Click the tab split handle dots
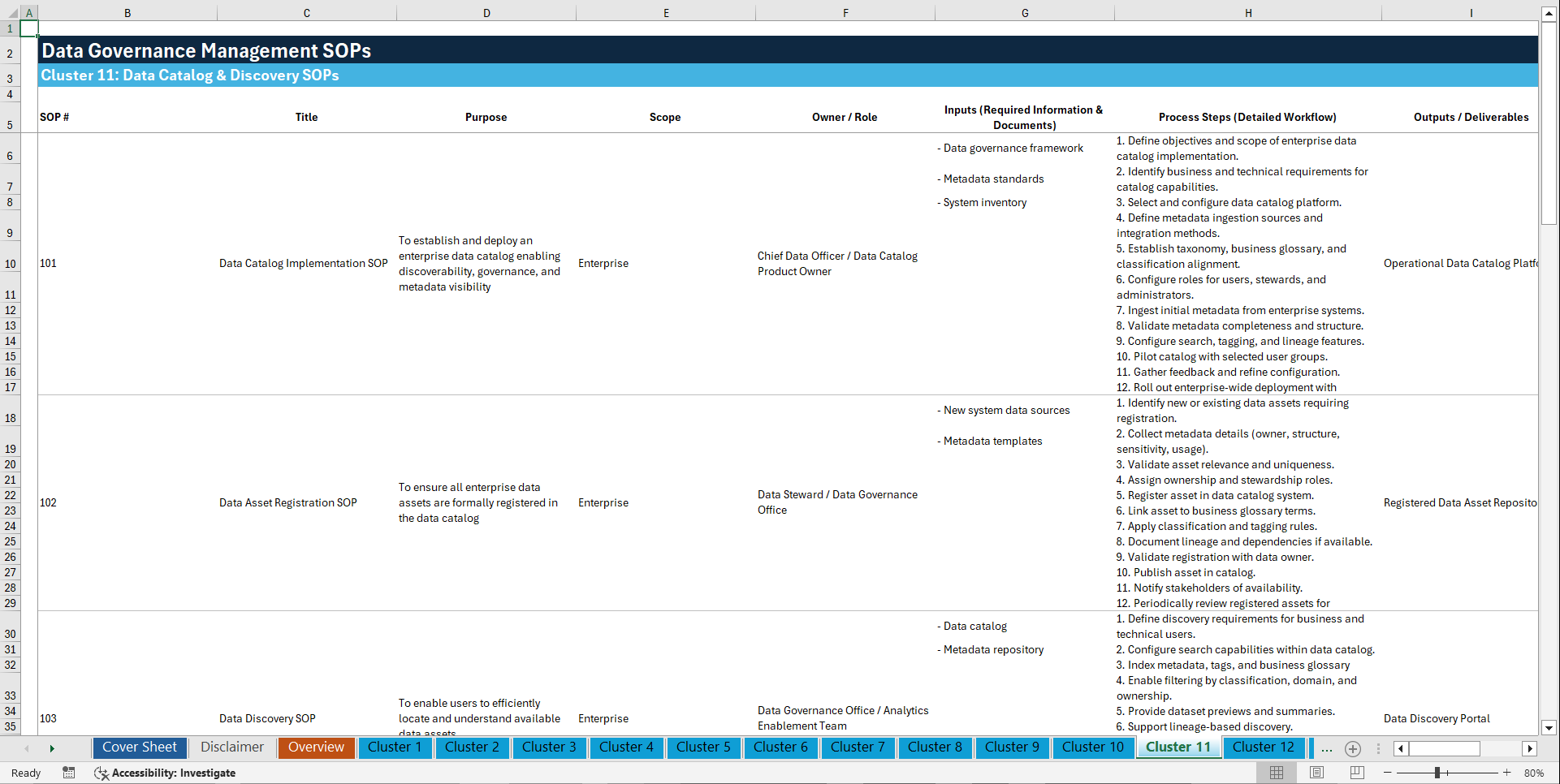The image size is (1560, 784). click(1378, 748)
